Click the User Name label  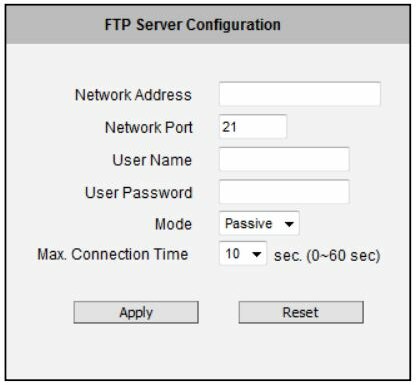(x=152, y=160)
